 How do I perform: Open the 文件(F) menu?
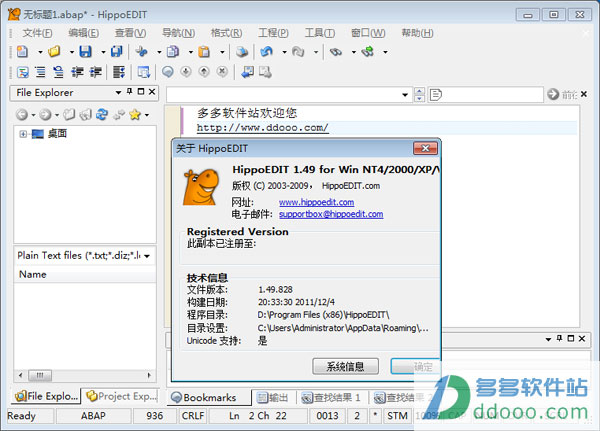point(37,33)
